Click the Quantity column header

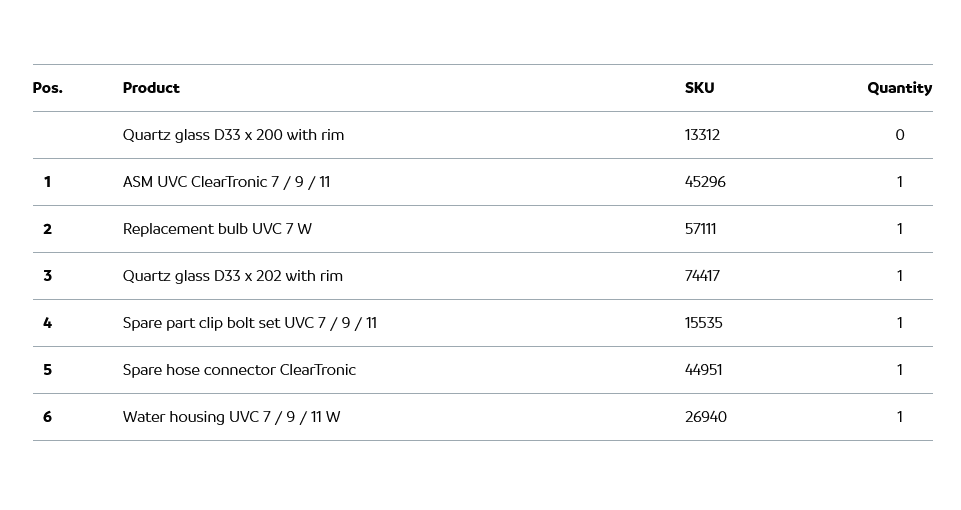pyautogui.click(x=899, y=88)
